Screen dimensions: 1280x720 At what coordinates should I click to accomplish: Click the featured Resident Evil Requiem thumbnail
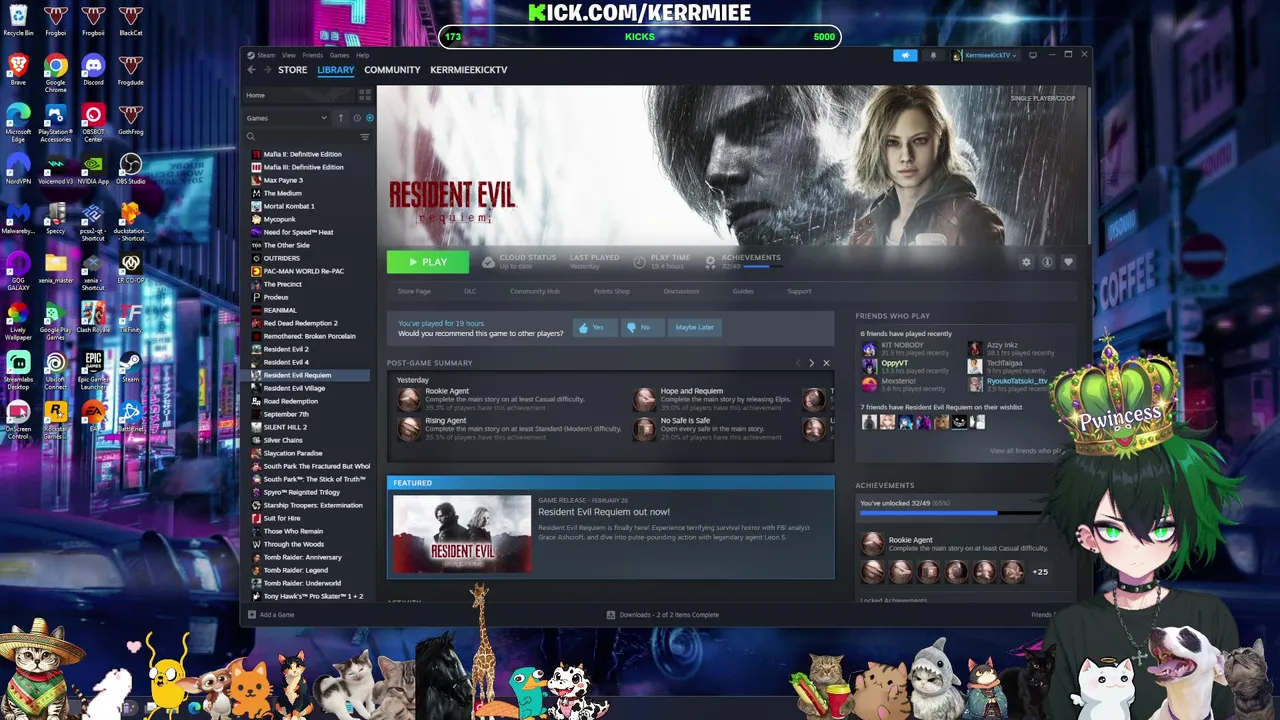[x=462, y=534]
